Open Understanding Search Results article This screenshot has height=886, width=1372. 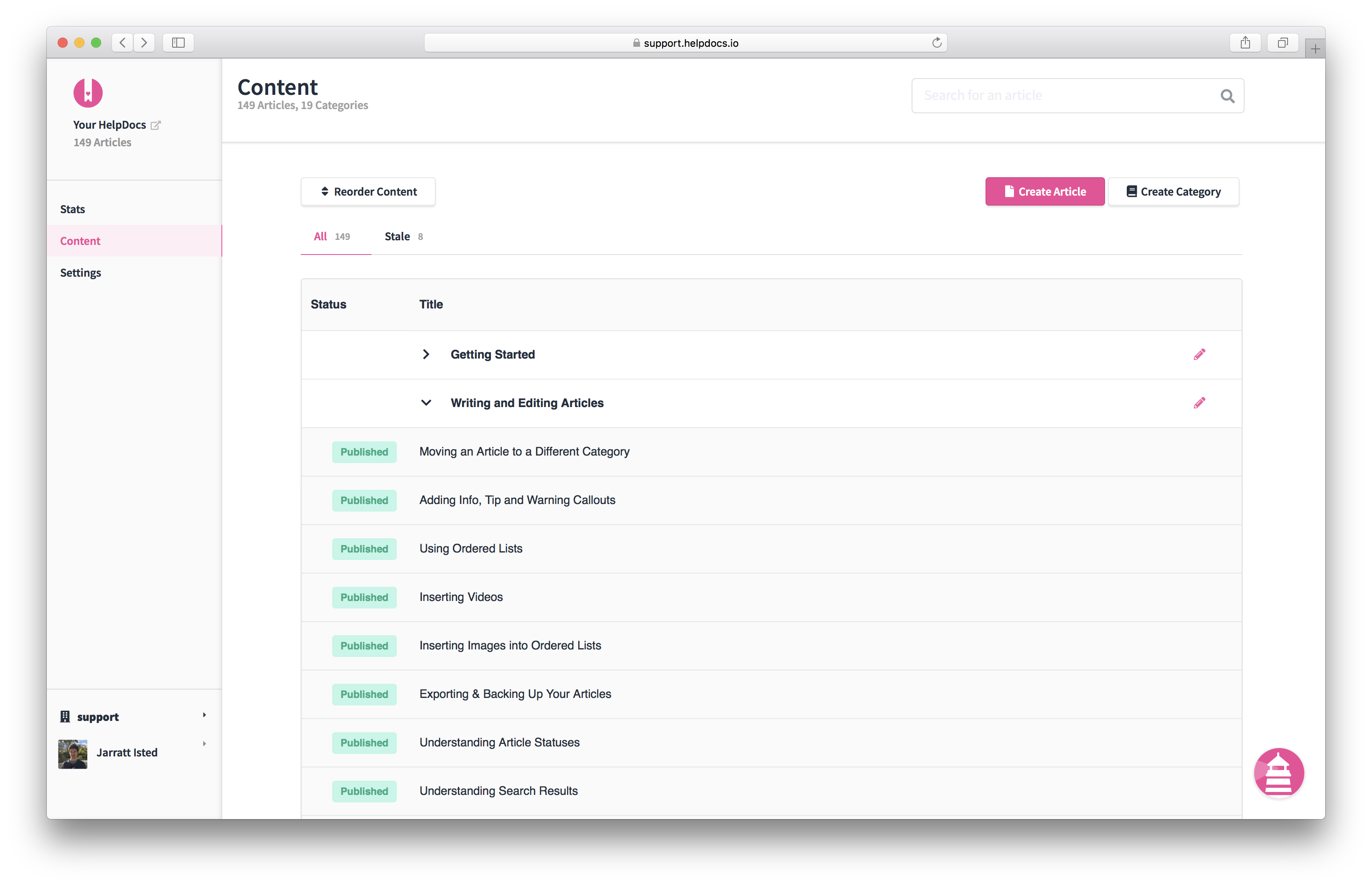498,791
